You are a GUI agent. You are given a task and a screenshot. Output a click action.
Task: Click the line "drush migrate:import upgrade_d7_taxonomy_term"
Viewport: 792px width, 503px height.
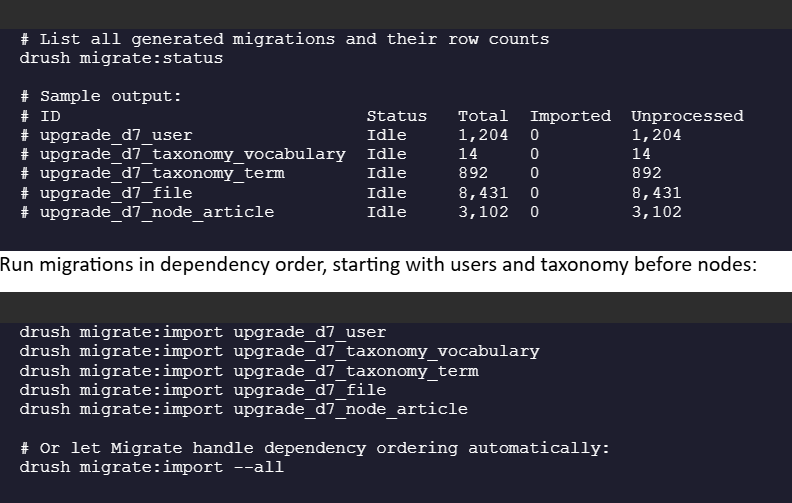[x=249, y=371]
